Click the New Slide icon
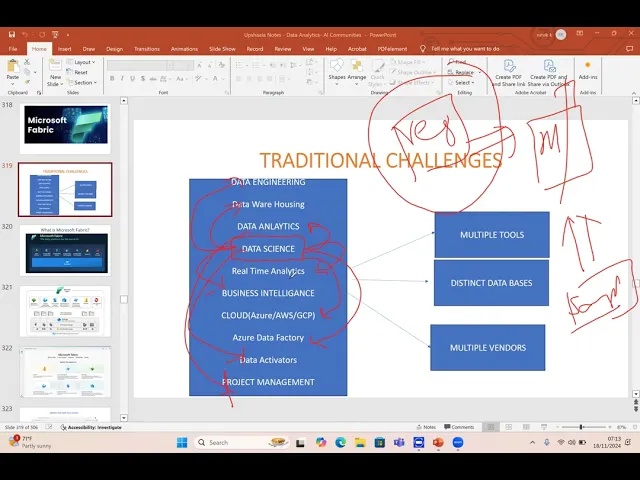The height and width of the screenshot is (480, 640). pos(55,65)
